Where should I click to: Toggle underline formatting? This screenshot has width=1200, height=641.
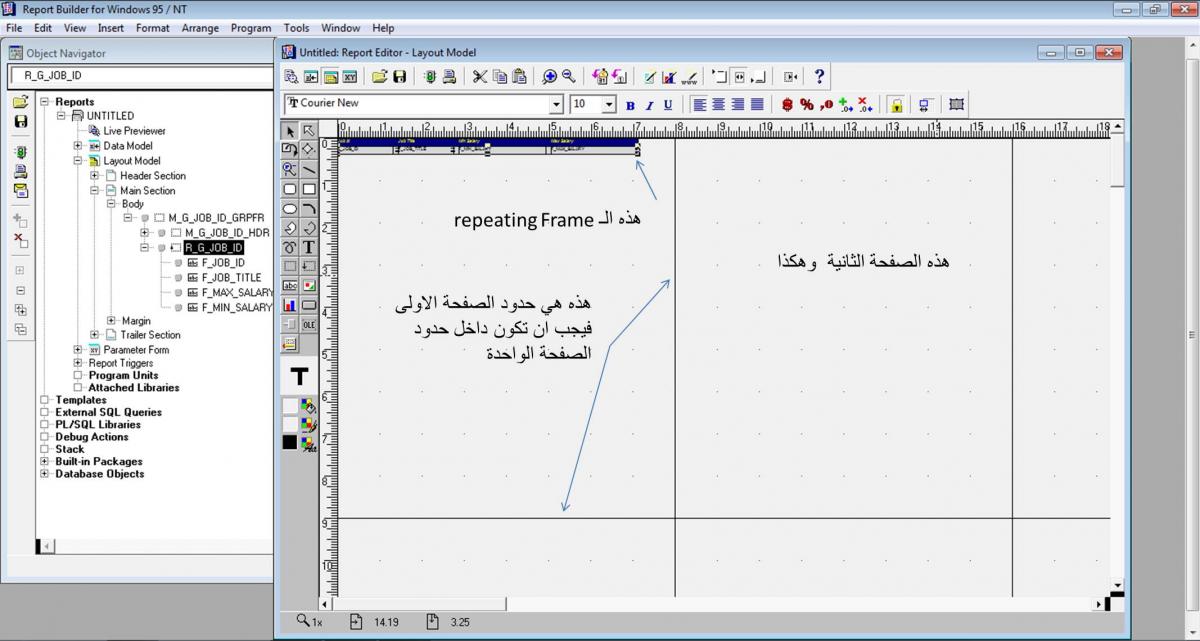(x=668, y=105)
